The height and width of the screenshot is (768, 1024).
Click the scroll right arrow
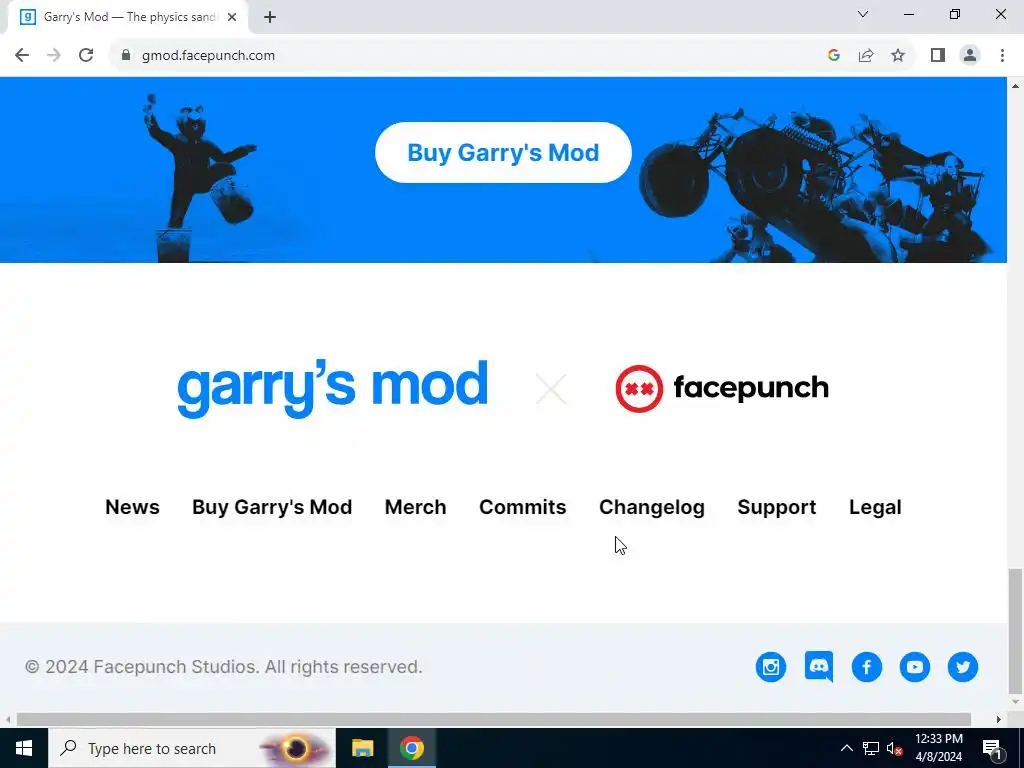point(999,720)
